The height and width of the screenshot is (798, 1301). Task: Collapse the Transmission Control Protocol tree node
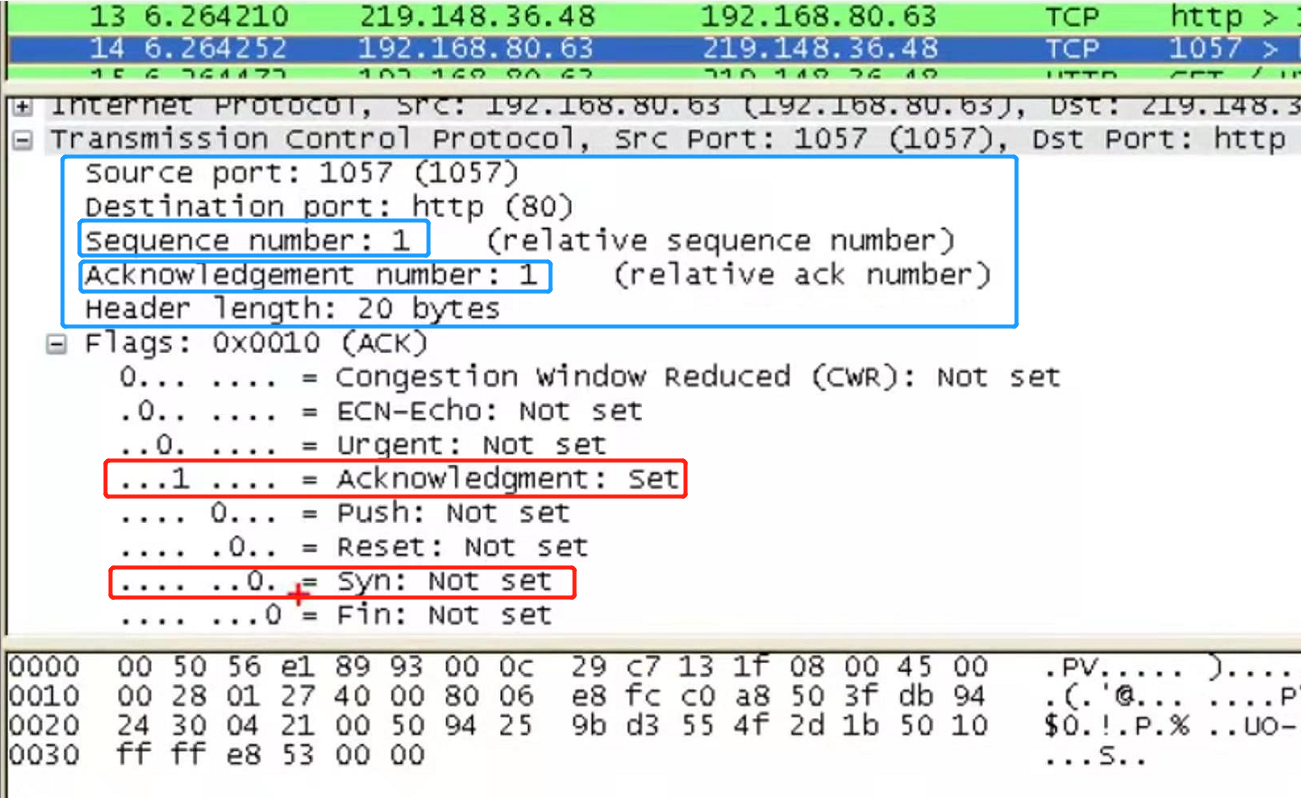22,140
